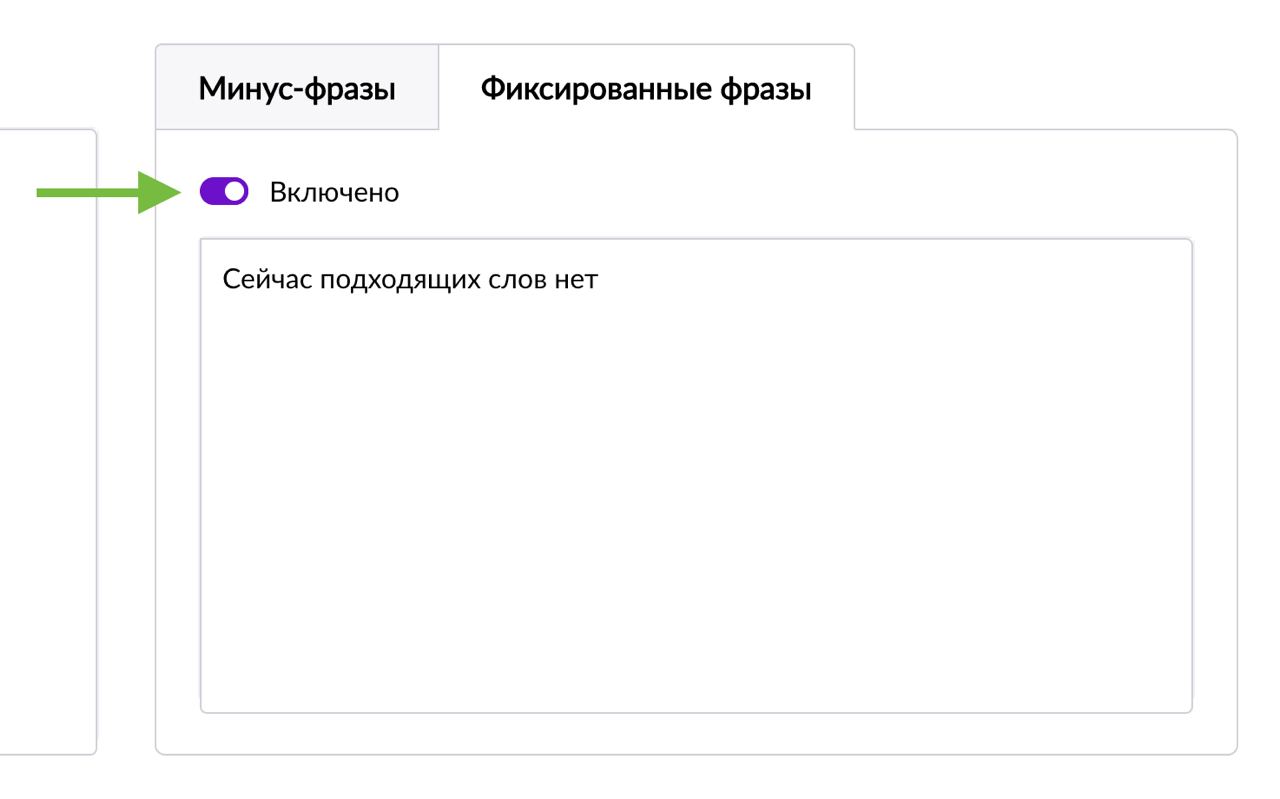Click the white knob of the purple toggle
Image resolution: width=1280 pixels, height=799 pixels.
[x=235, y=192]
